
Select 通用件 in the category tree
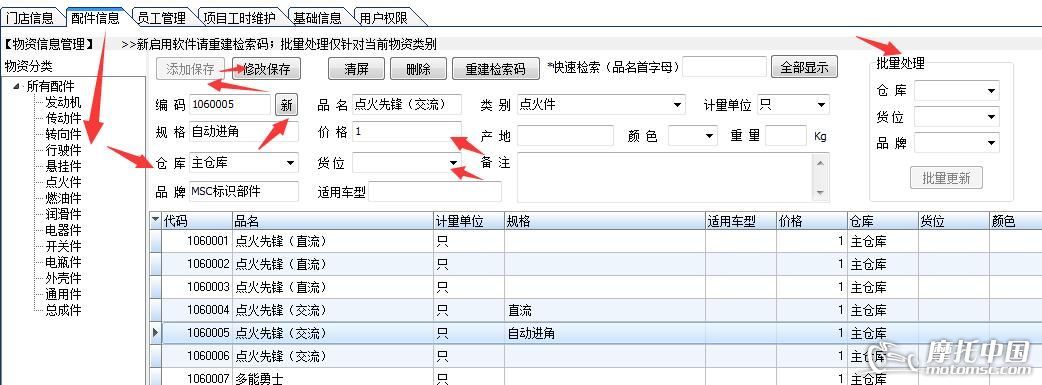tap(63, 294)
